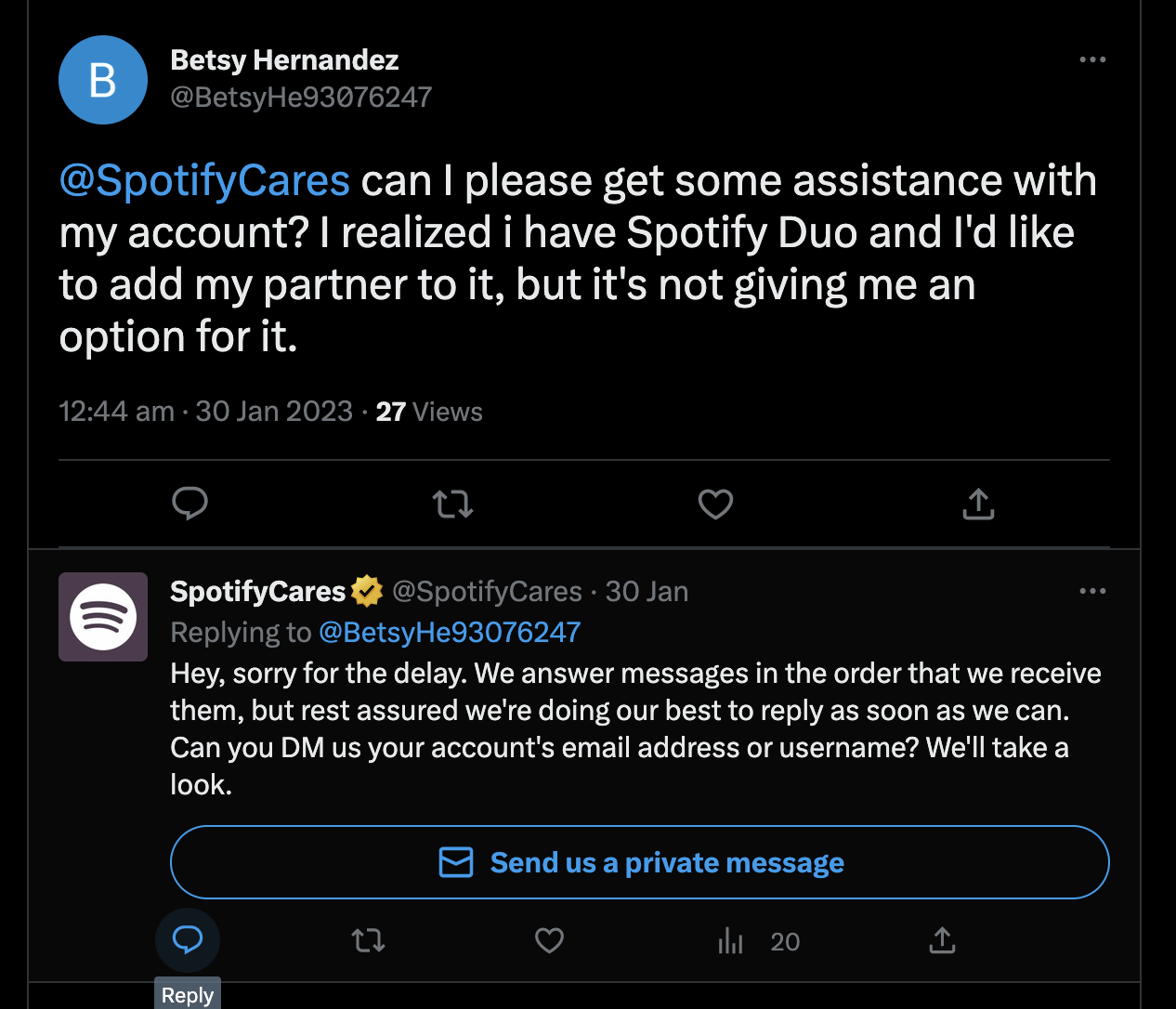This screenshot has width=1176, height=1009.
Task: Like Betsy Hernandez's tweet
Action: click(x=715, y=504)
